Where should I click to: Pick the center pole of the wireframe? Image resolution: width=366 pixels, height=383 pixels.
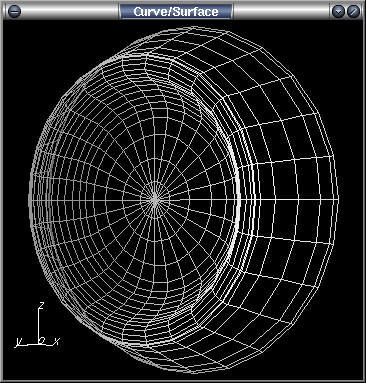pyautogui.click(x=155, y=200)
